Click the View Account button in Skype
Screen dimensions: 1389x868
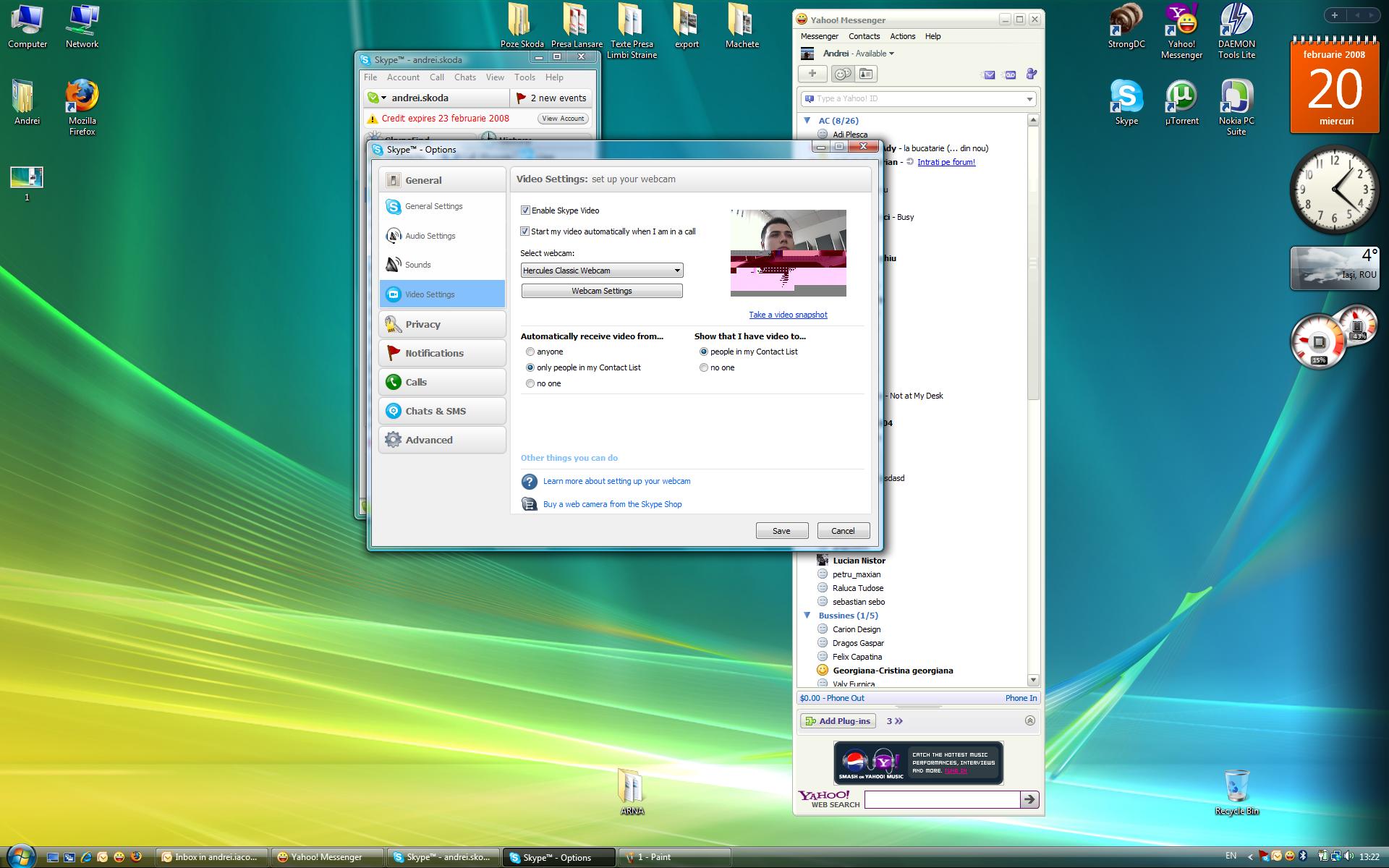563,119
